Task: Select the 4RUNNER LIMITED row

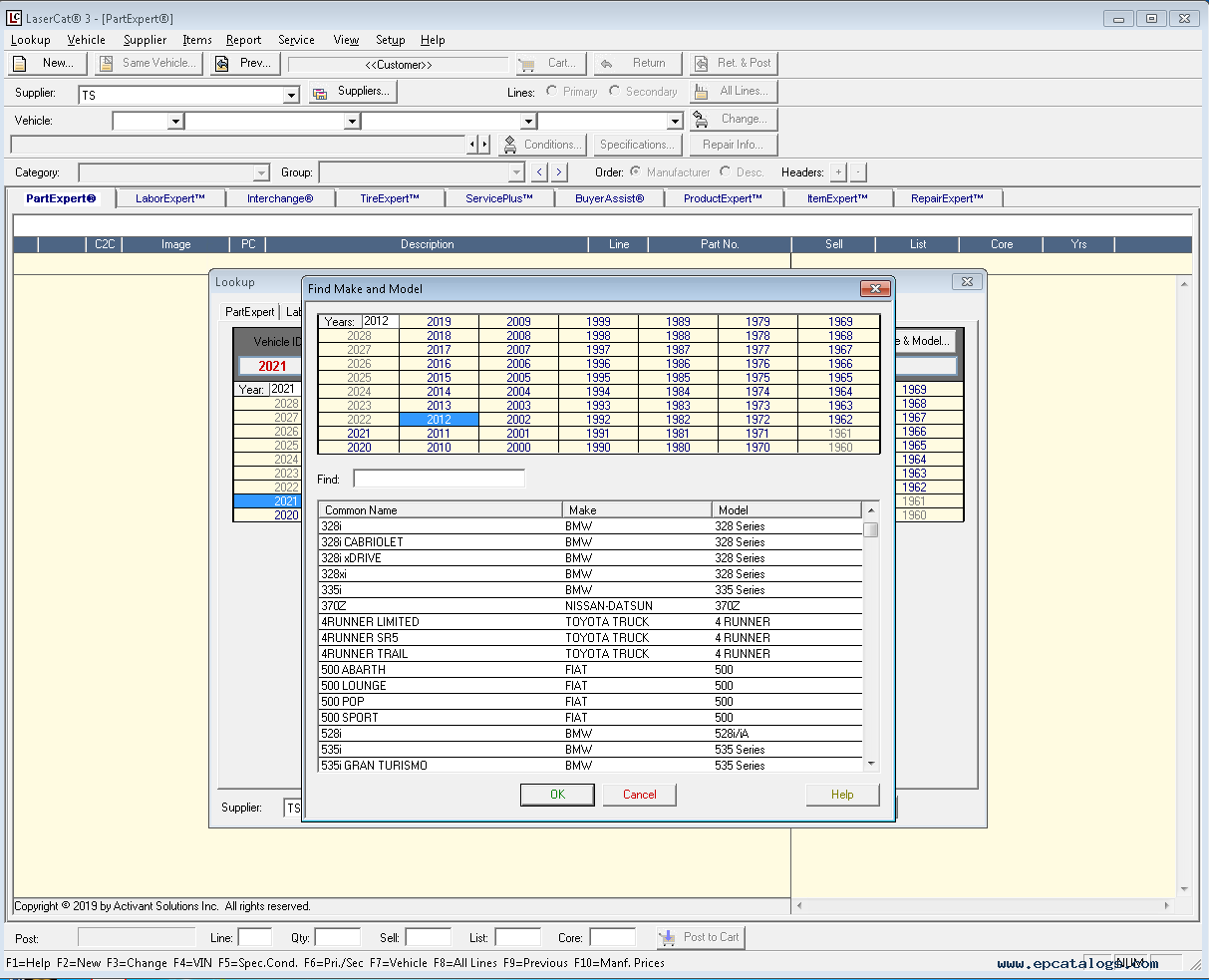Action: [590, 622]
